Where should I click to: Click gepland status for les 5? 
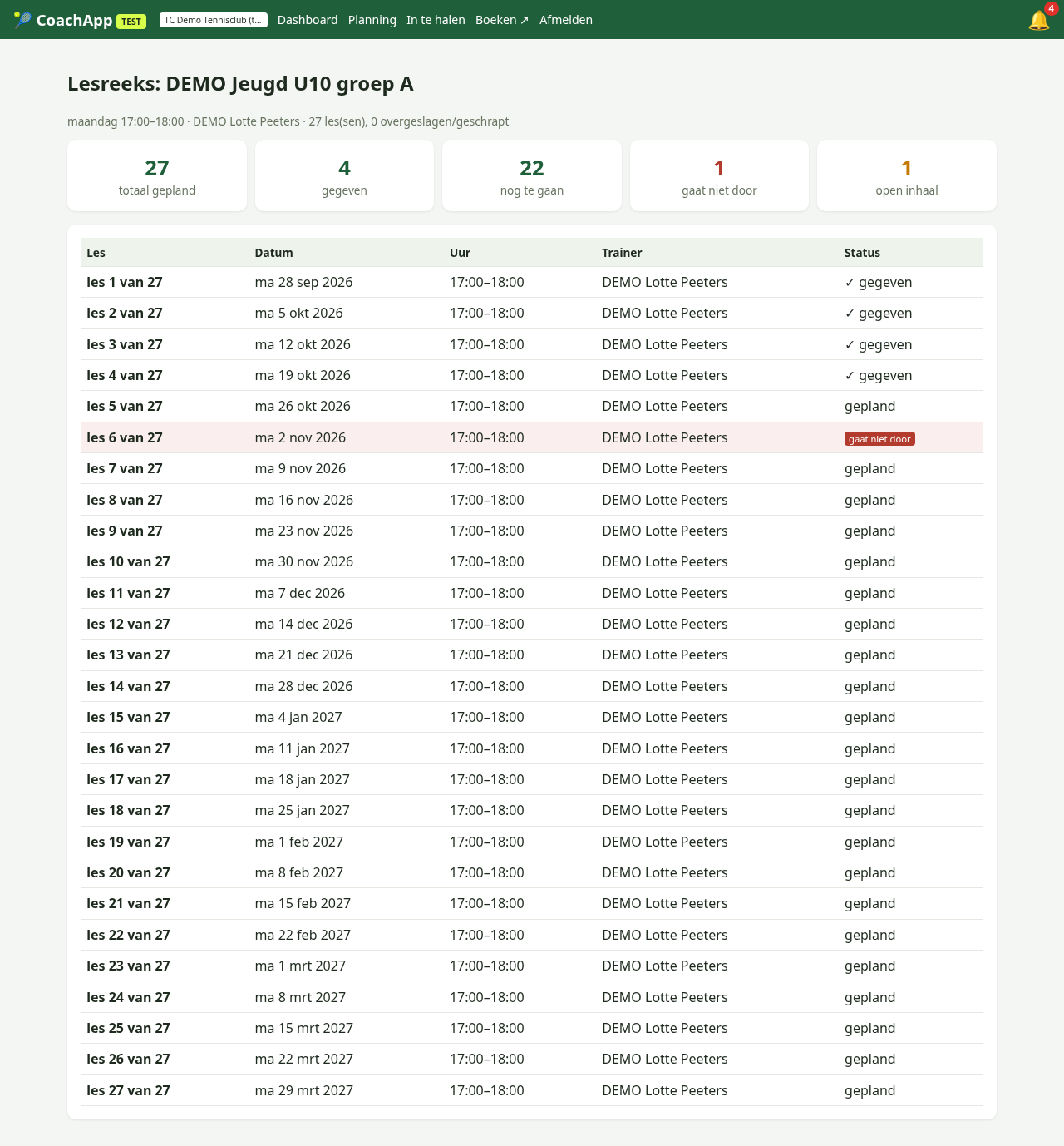point(869,406)
